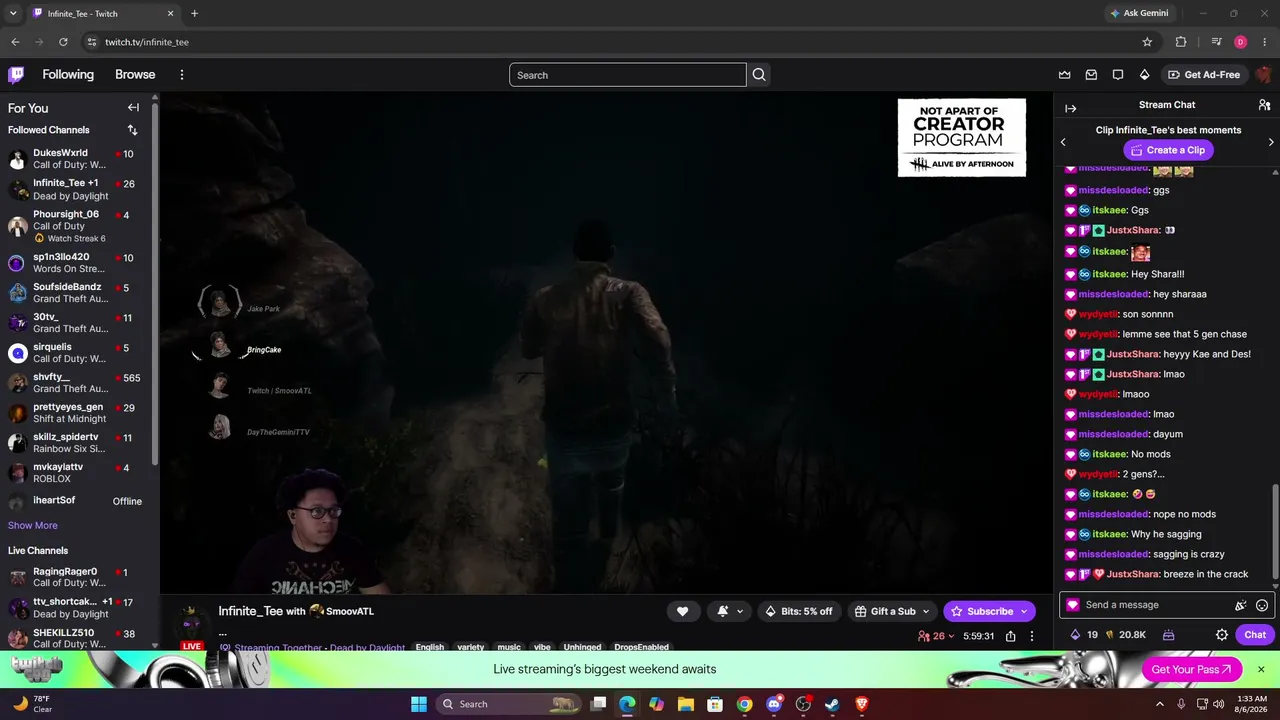The height and width of the screenshot is (720, 1280).
Task: Select the Infinite_Tee - Twitch browser tab
Action: (x=103, y=14)
